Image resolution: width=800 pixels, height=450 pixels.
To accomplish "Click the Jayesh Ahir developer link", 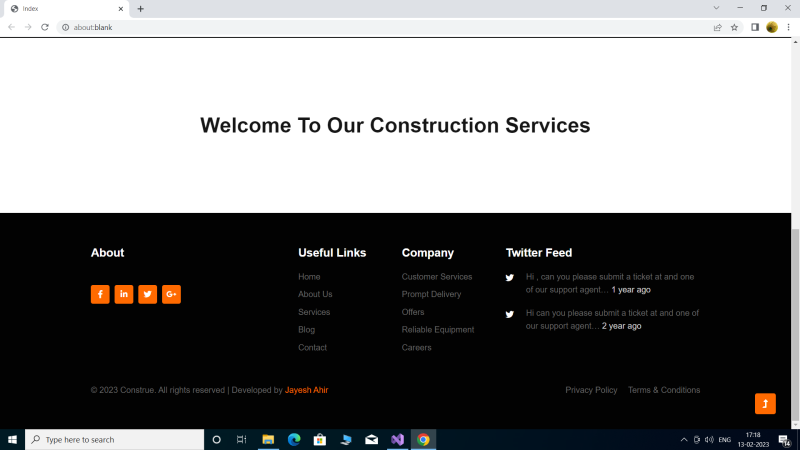I will (x=306, y=390).
